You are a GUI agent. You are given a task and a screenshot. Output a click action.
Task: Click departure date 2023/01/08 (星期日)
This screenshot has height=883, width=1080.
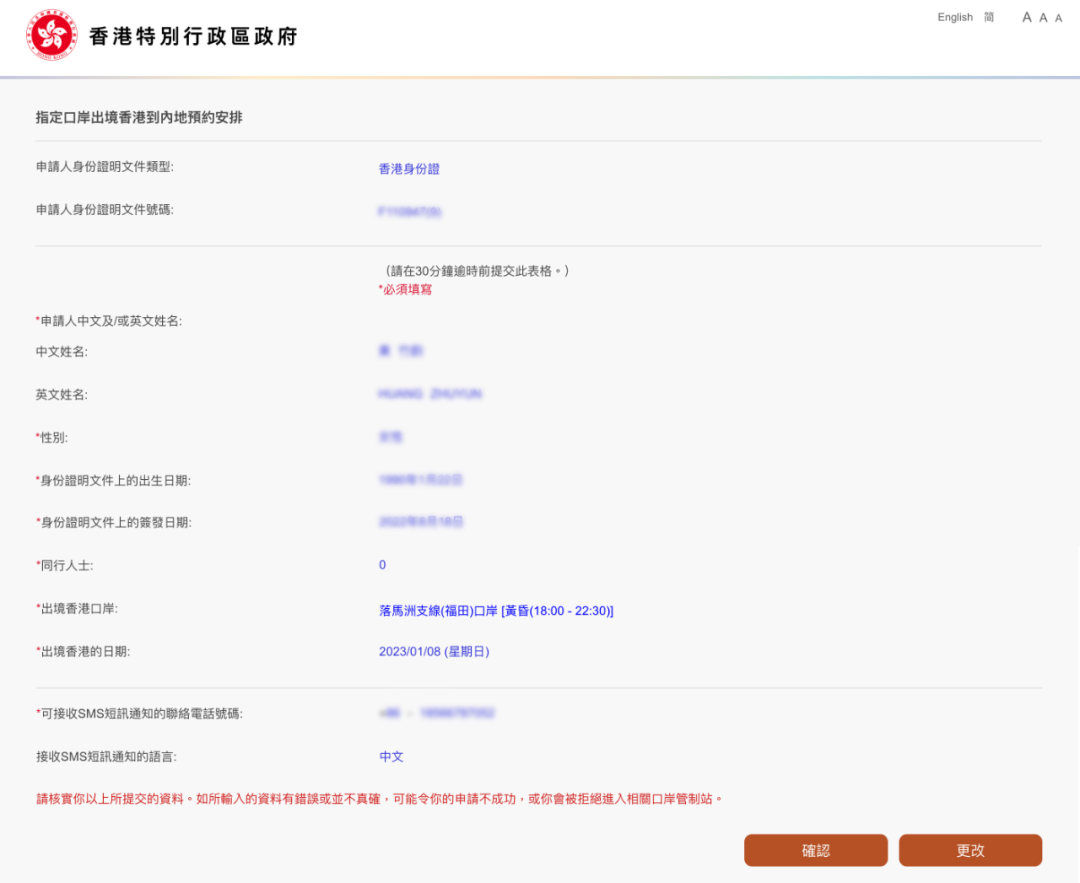pyautogui.click(x=434, y=652)
